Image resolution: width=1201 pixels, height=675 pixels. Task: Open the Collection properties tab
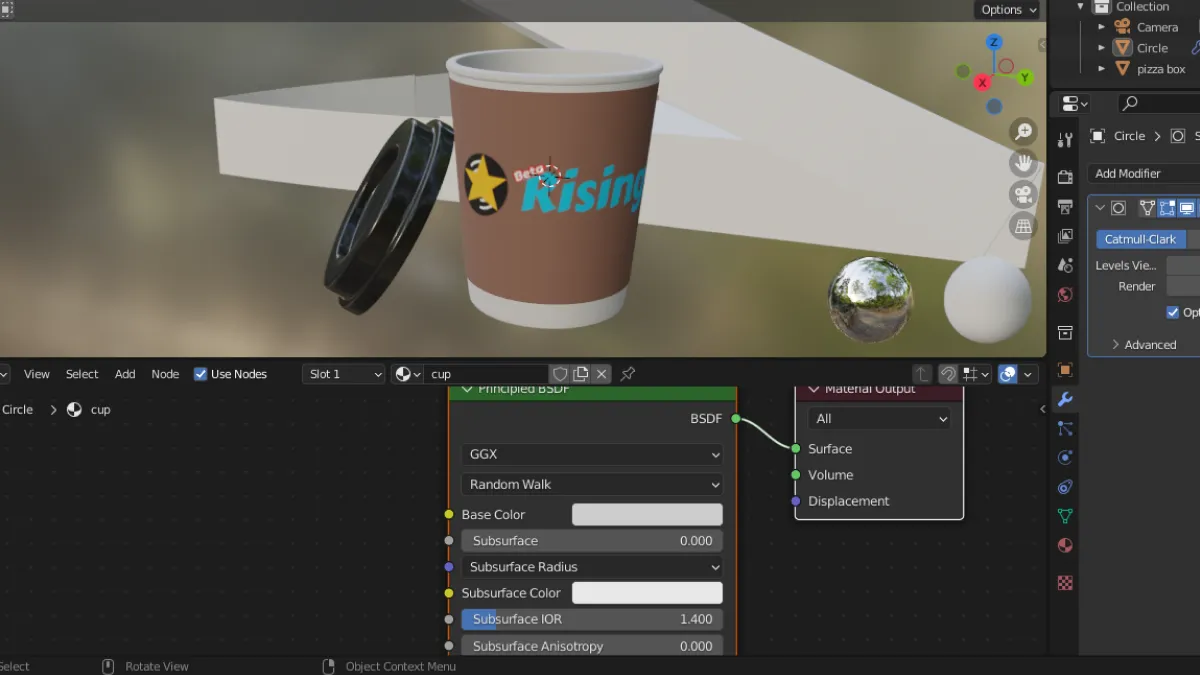(x=1065, y=332)
